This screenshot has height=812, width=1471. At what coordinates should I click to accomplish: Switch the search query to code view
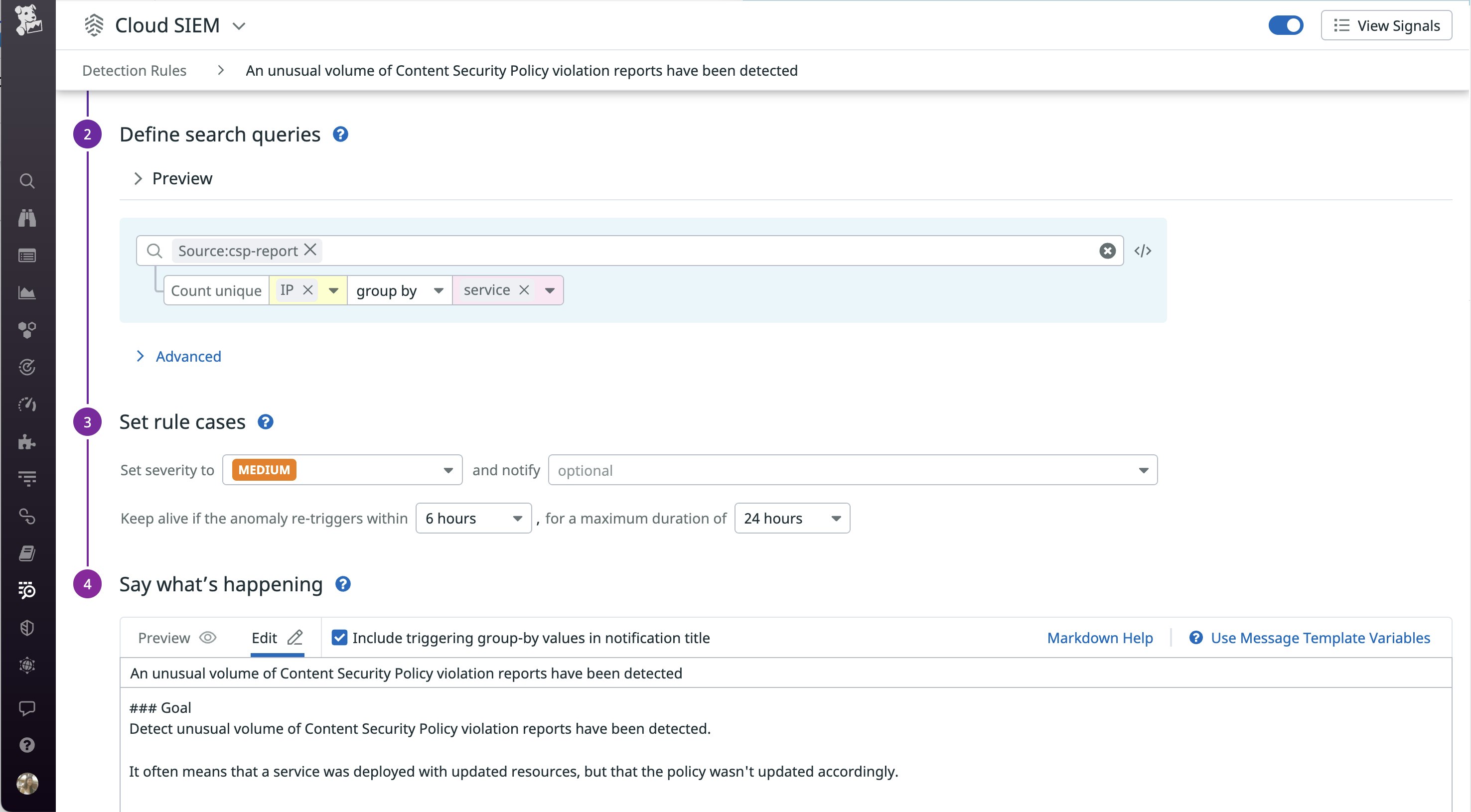click(x=1143, y=251)
